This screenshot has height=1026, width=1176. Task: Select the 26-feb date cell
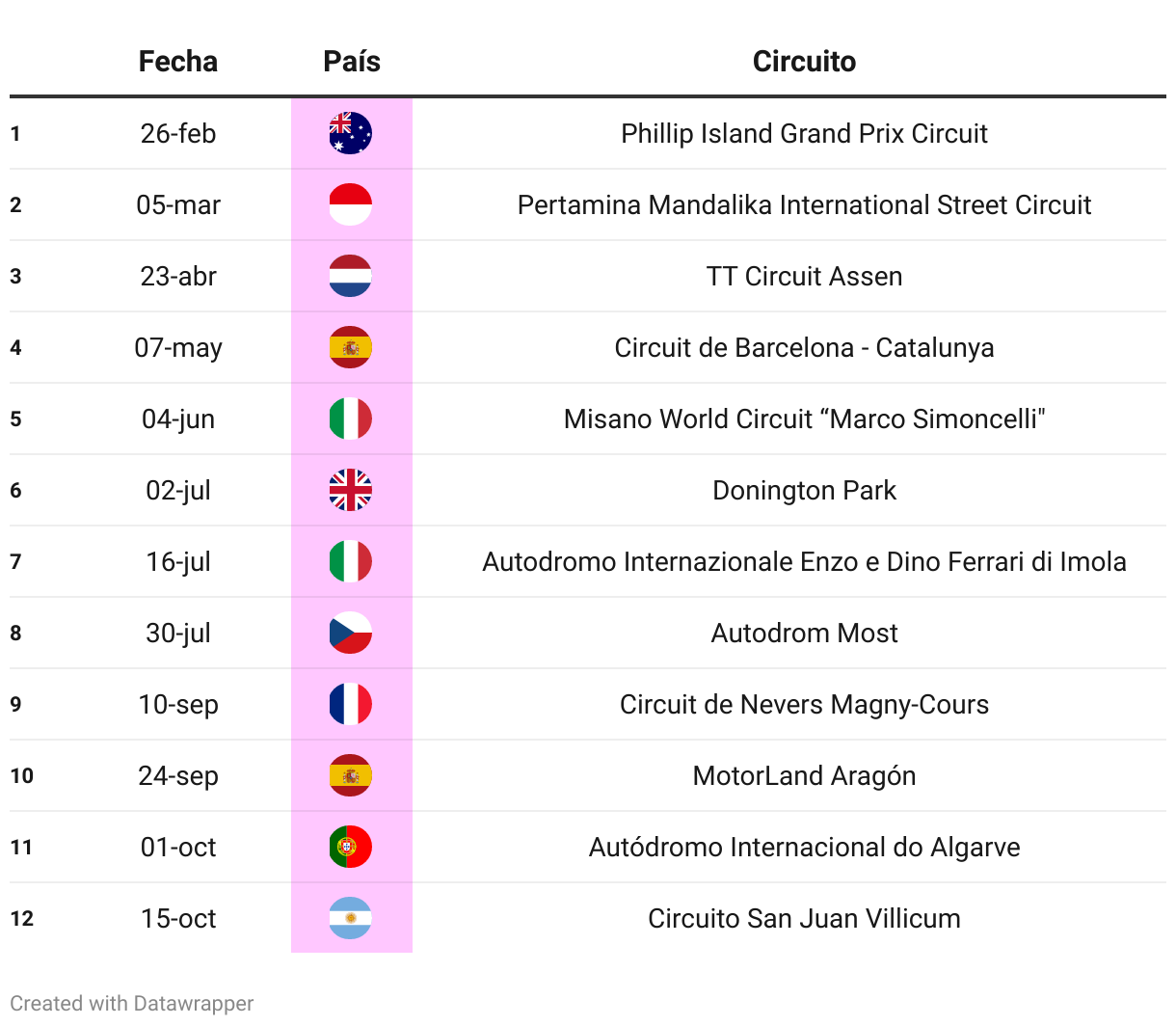tap(178, 133)
